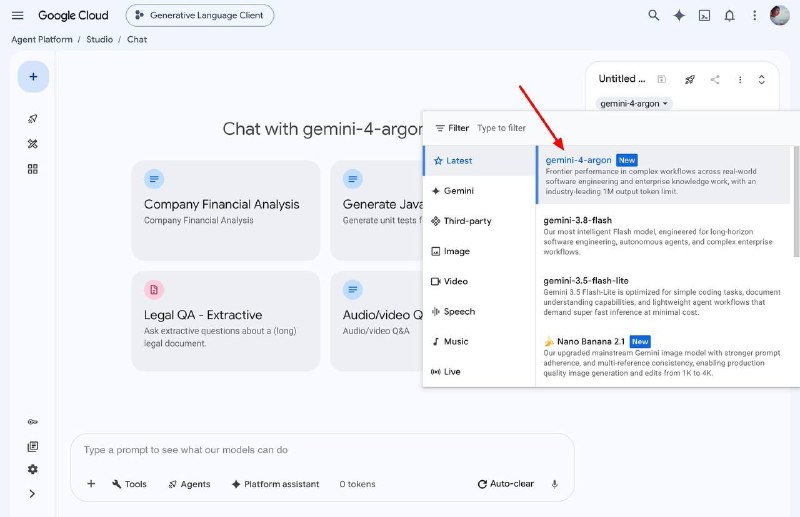The image size is (800, 517).
Task: Open the notifications bell
Action: coord(730,16)
